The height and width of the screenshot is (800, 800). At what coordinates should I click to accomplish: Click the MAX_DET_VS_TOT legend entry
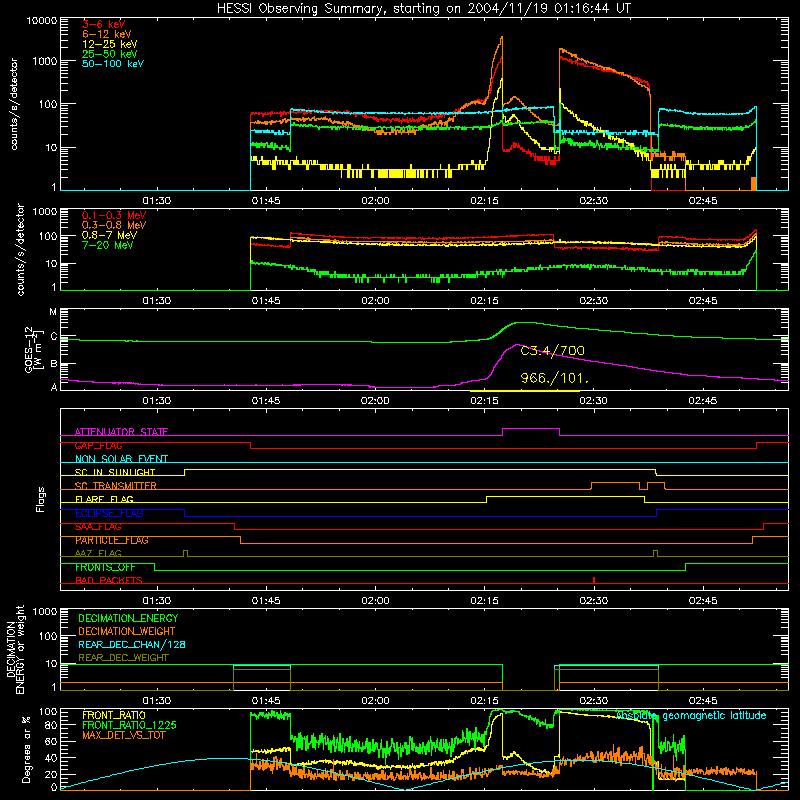tap(123, 735)
